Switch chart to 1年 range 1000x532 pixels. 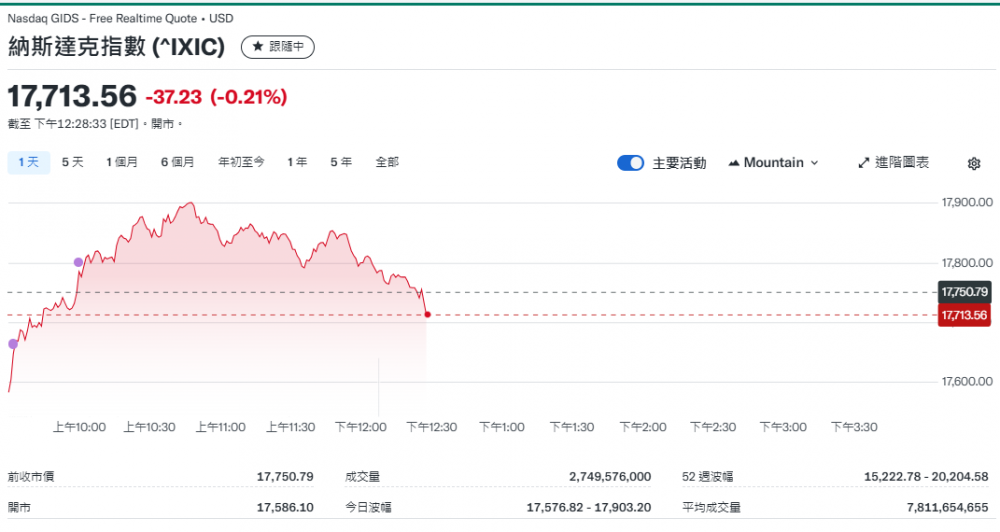[x=297, y=162]
